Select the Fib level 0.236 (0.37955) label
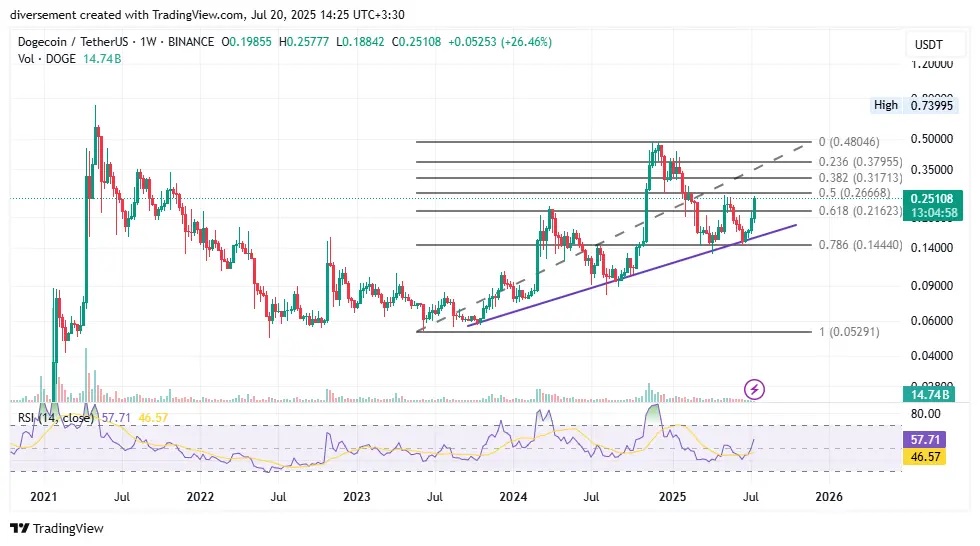 pyautogui.click(x=861, y=162)
